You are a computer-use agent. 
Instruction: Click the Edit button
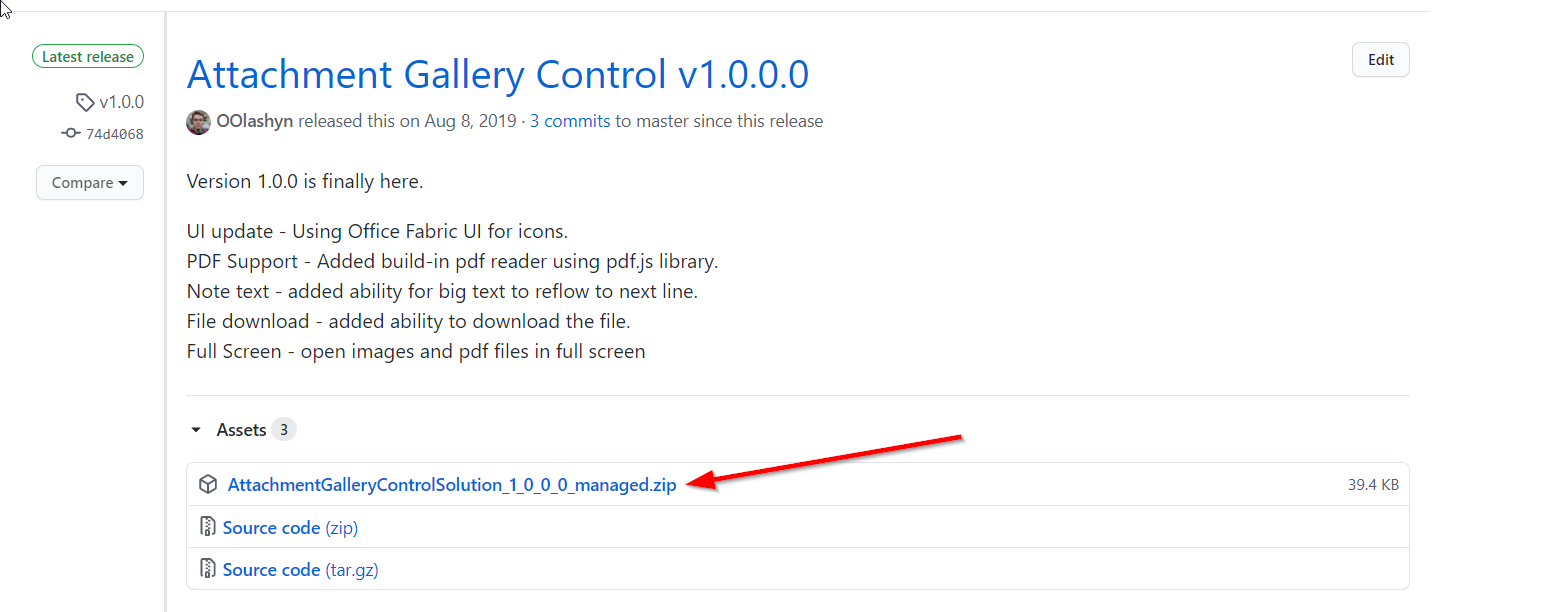[1380, 59]
